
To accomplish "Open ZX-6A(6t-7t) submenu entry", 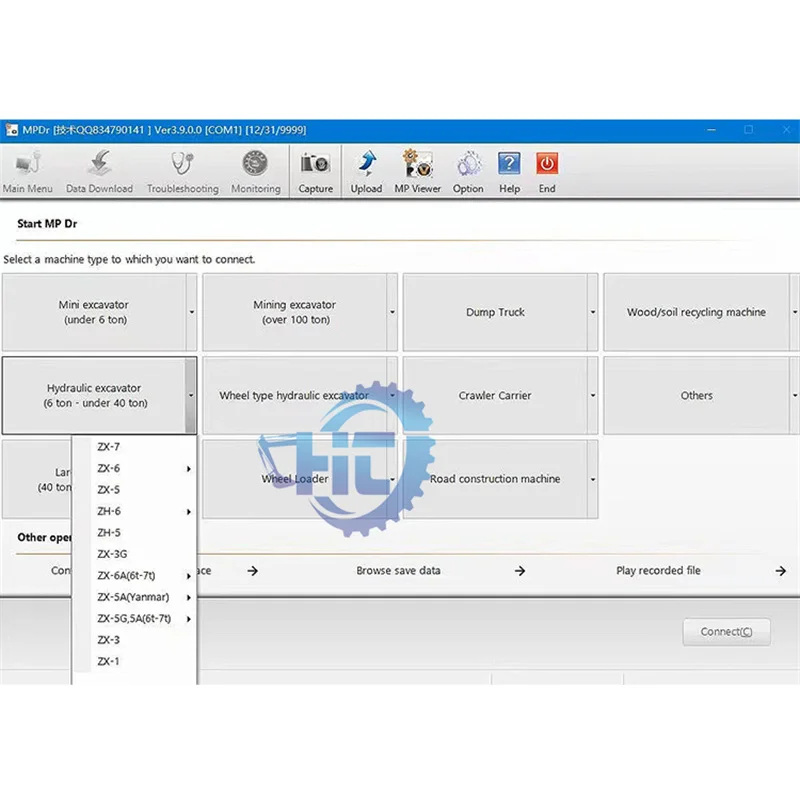I will 134,576.
